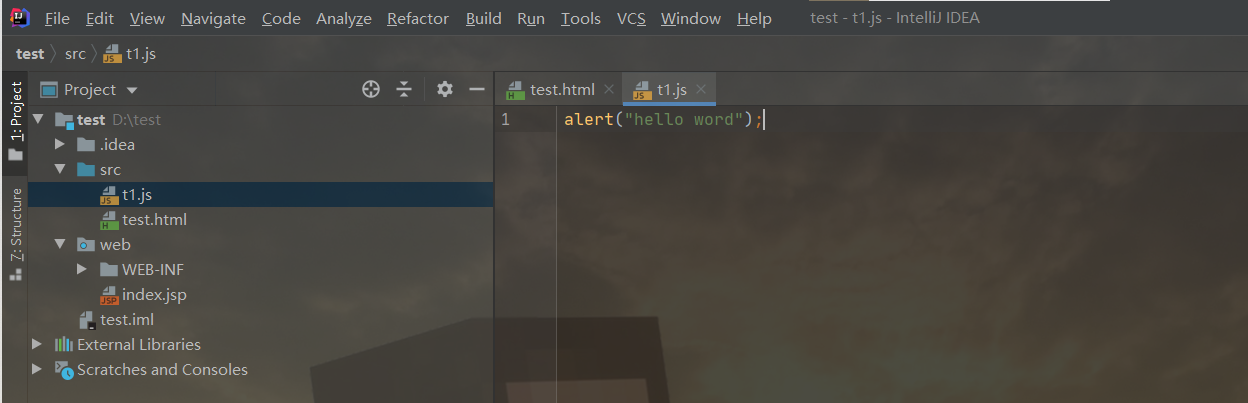The height and width of the screenshot is (403, 1248).
Task: Close the test.html editor tab
Action: pyautogui.click(x=609, y=90)
